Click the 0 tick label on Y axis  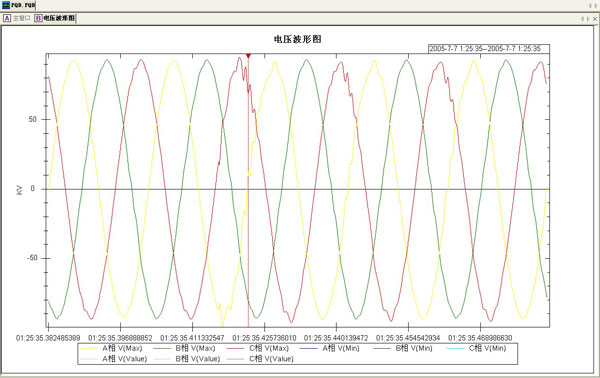(x=33, y=189)
